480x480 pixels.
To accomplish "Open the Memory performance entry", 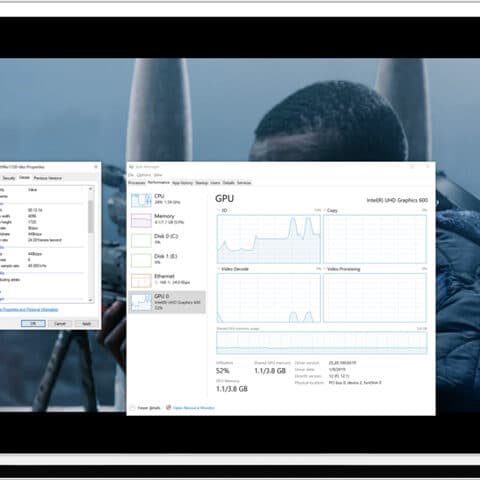I will [x=167, y=220].
